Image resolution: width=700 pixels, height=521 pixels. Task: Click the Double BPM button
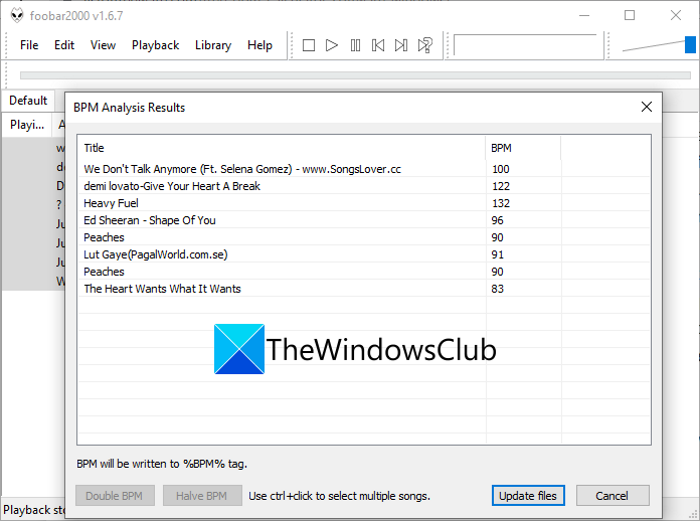[115, 496]
